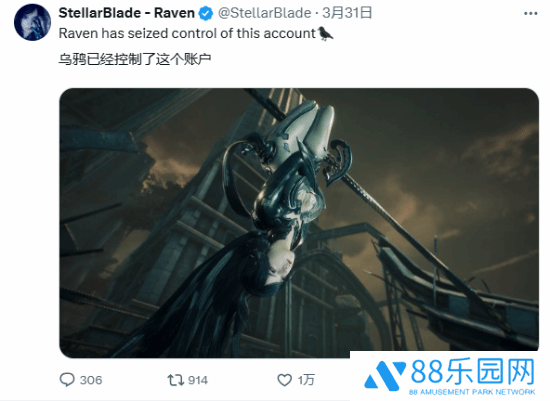Image resolution: width=550 pixels, height=401 pixels.
Task: Click the 88 Amusement Park Network caption
Action: click(x=472, y=392)
